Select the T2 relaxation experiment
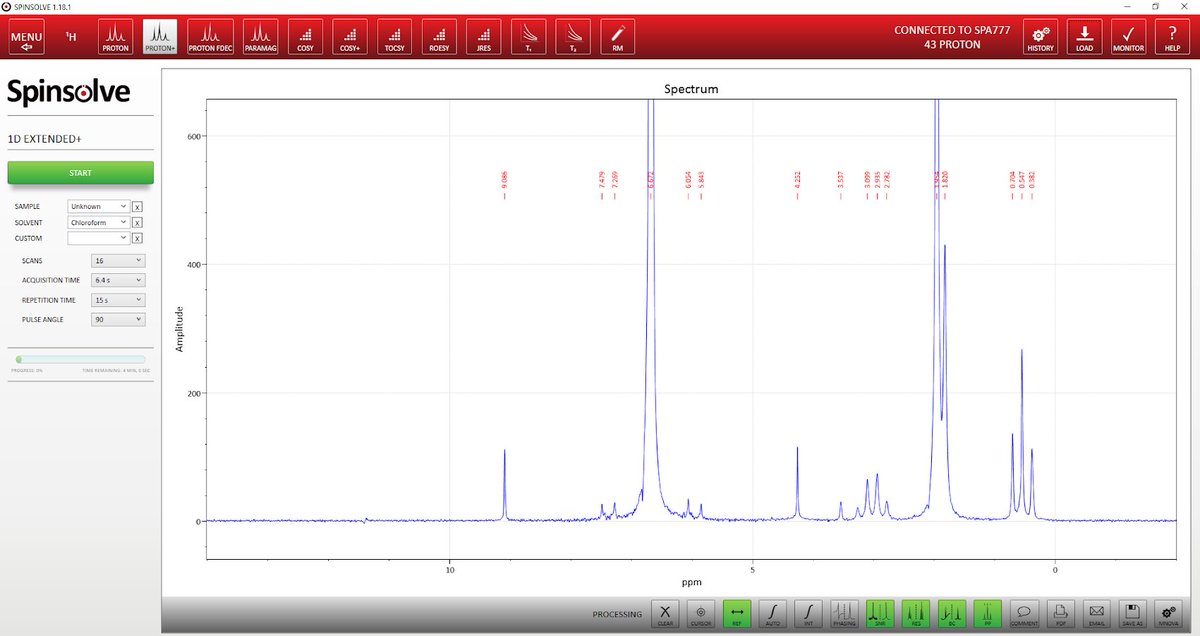Image resolution: width=1200 pixels, height=636 pixels. pyautogui.click(x=574, y=37)
